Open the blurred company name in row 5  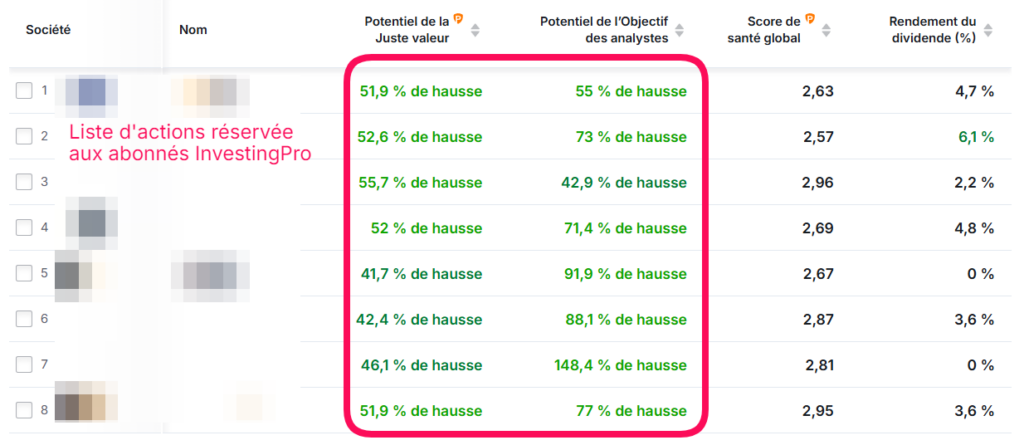point(210,273)
